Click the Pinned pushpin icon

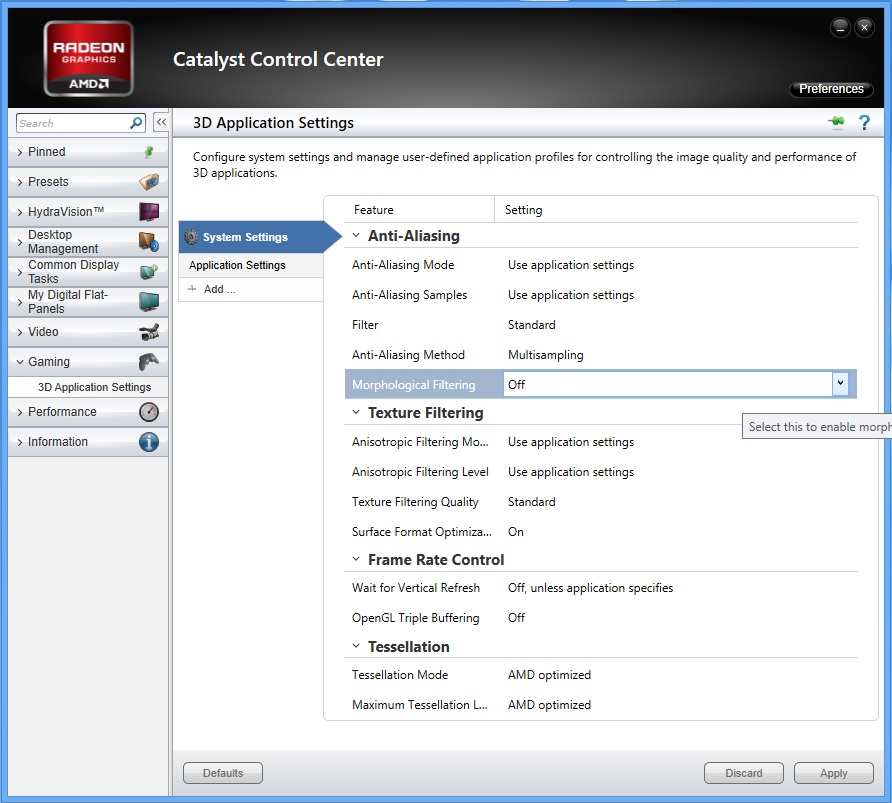click(x=149, y=152)
